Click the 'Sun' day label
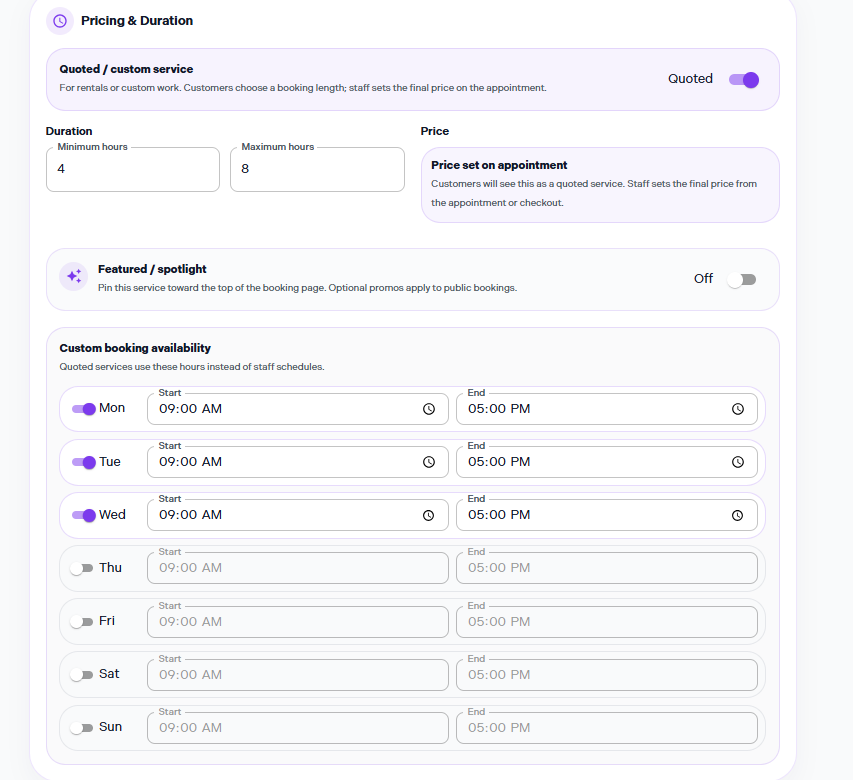The width and height of the screenshot is (853, 780). click(110, 727)
